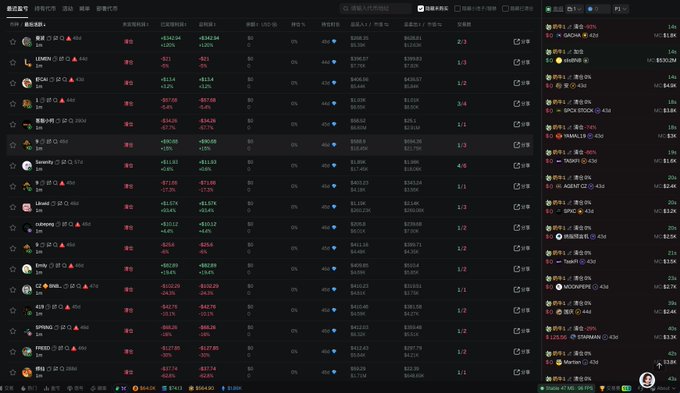Viewport: 680px width, 393px height.
Task: Uncheck the checked 隐藏未购买 filter checkbox
Action: coord(420,8)
